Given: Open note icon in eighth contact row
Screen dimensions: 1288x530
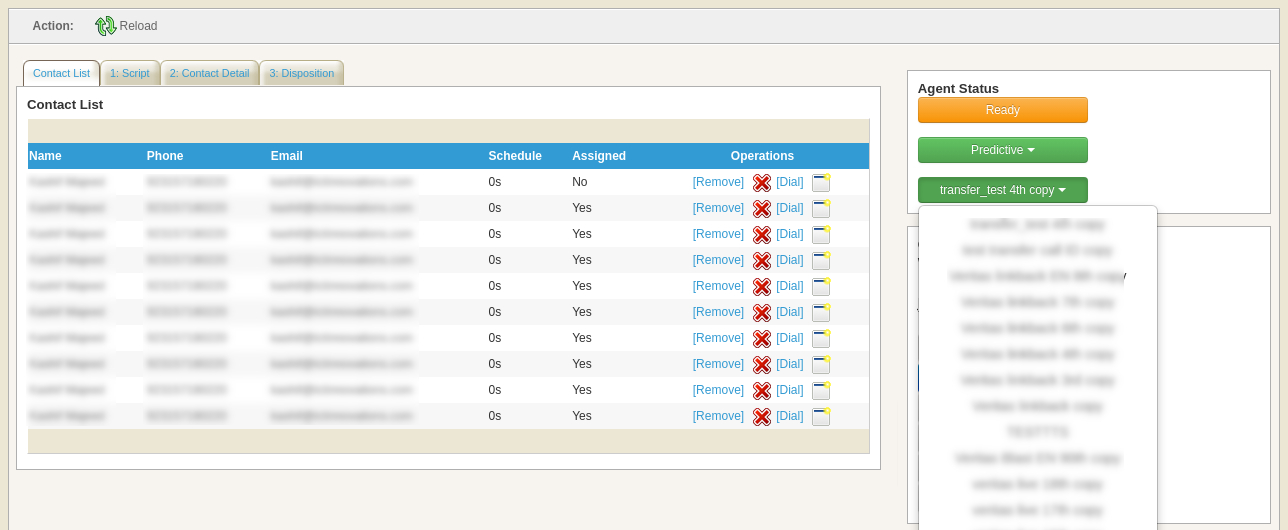Looking at the screenshot, I should coord(821,364).
